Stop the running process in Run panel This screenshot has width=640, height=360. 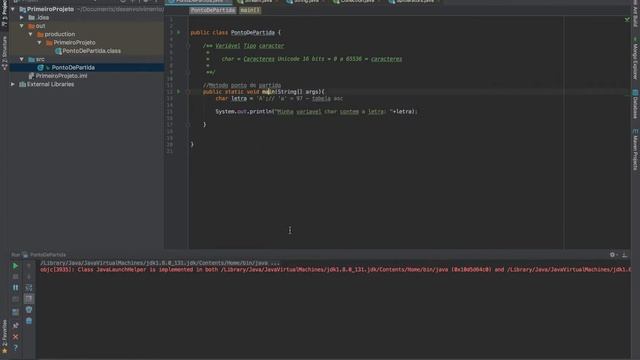point(15,277)
